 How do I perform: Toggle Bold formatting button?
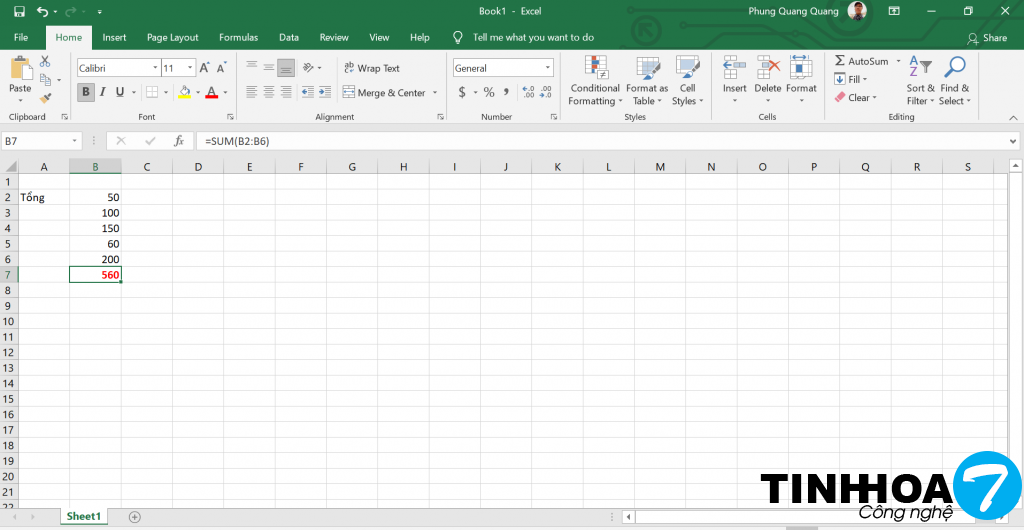coord(86,92)
